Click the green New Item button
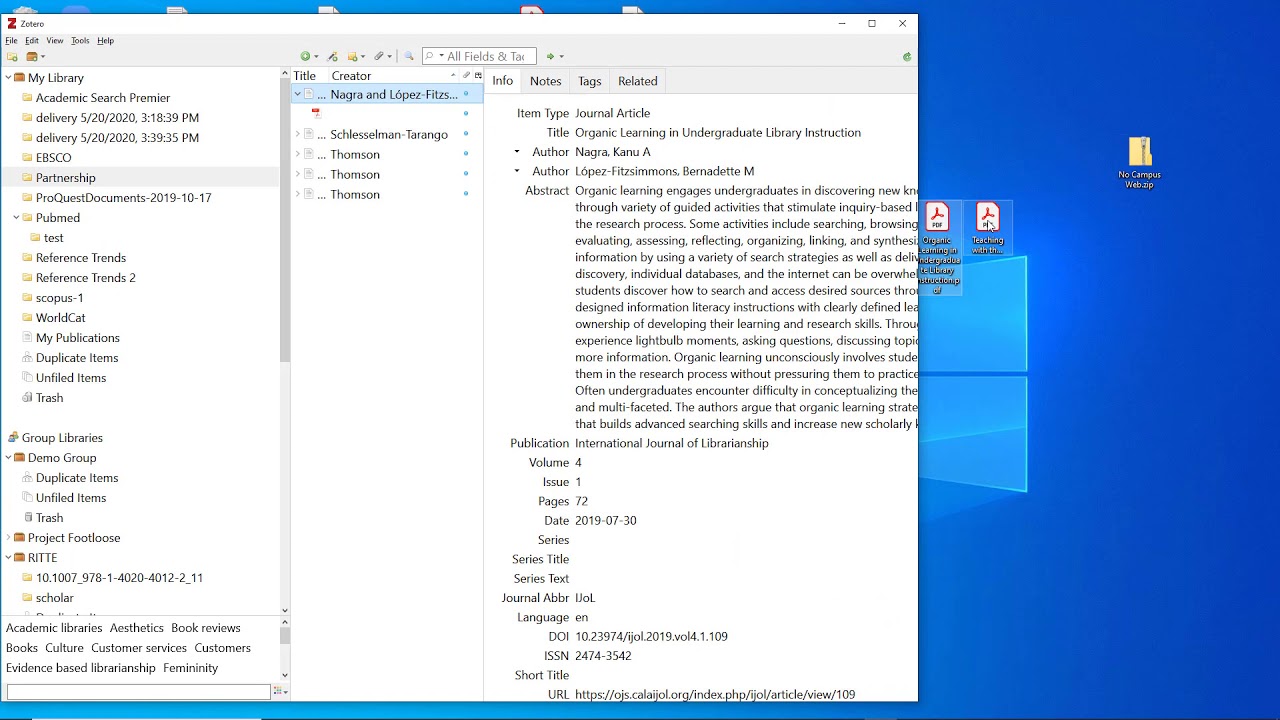 pos(309,57)
